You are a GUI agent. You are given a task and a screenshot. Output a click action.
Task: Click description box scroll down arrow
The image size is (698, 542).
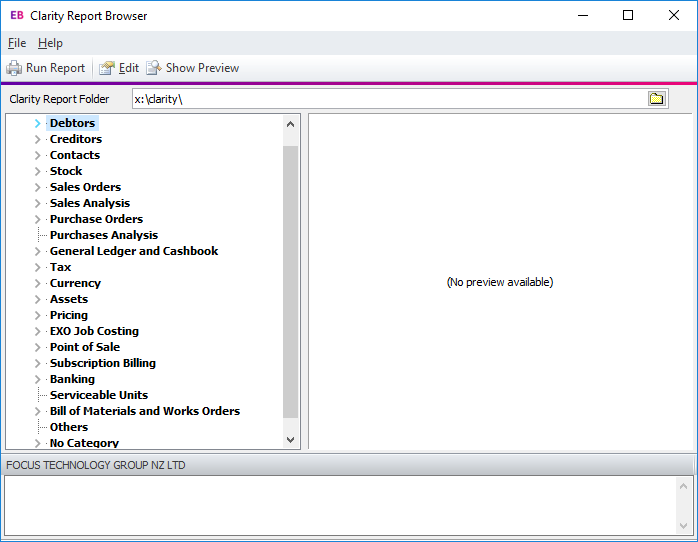click(x=683, y=526)
